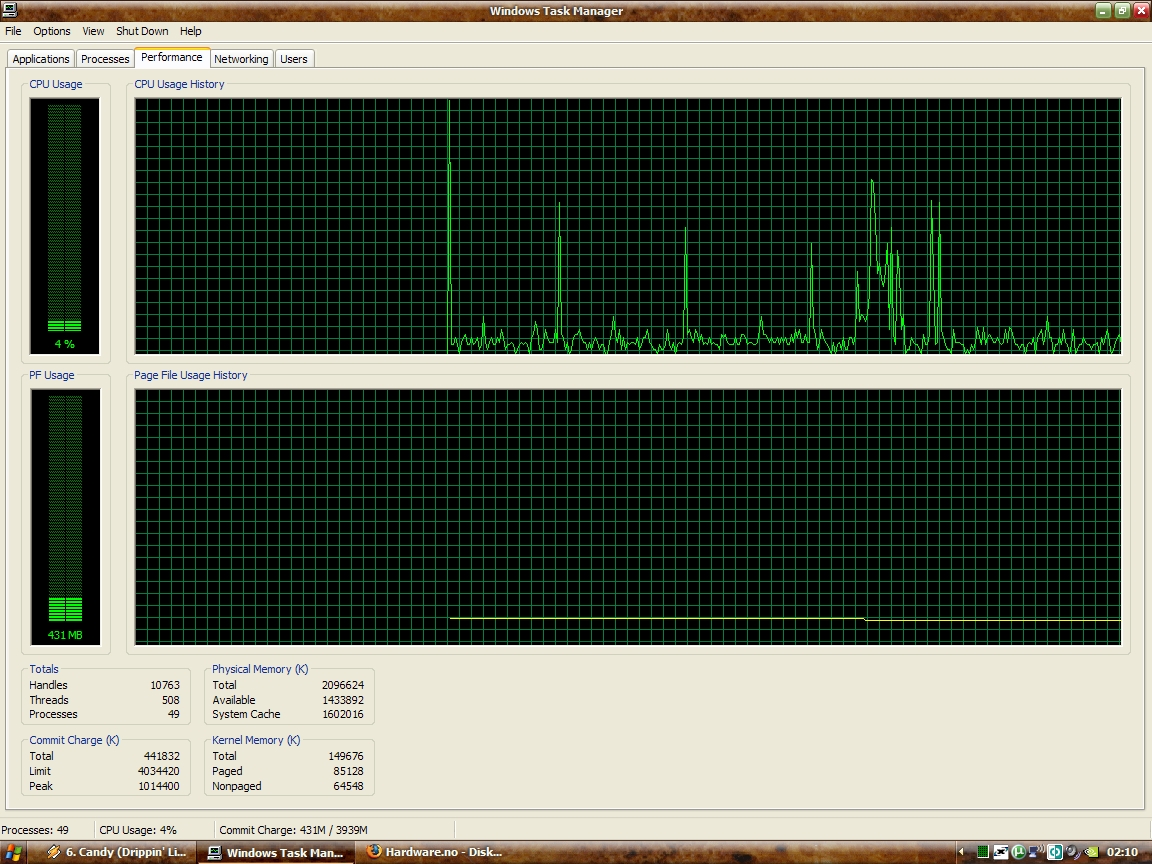Viewport: 1152px width, 864px height.
Task: Click the black arrows tray icon
Action: click(1001, 852)
